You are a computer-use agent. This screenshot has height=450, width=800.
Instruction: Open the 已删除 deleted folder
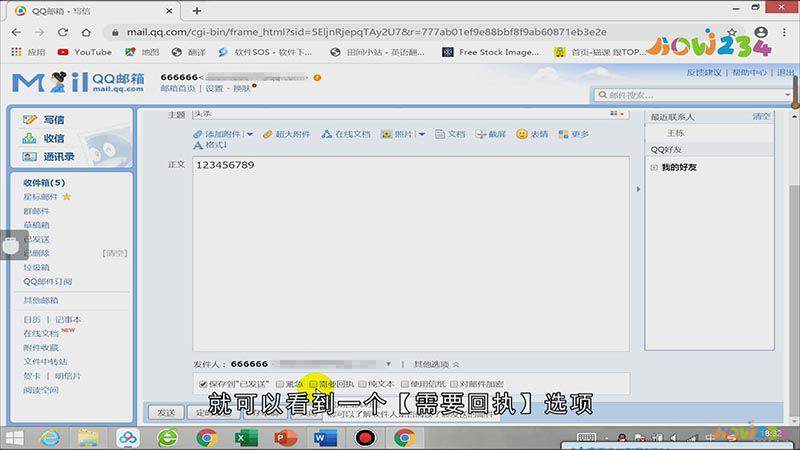point(36,253)
